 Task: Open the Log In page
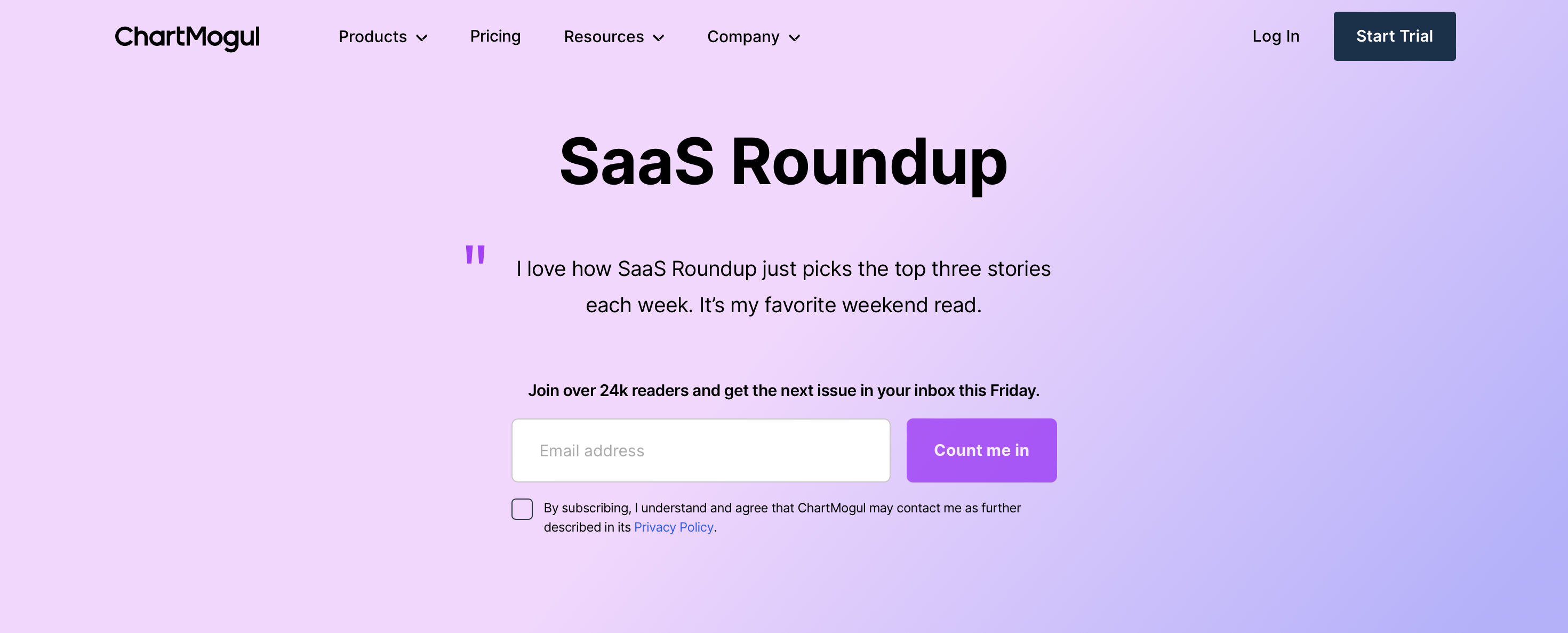1275,36
